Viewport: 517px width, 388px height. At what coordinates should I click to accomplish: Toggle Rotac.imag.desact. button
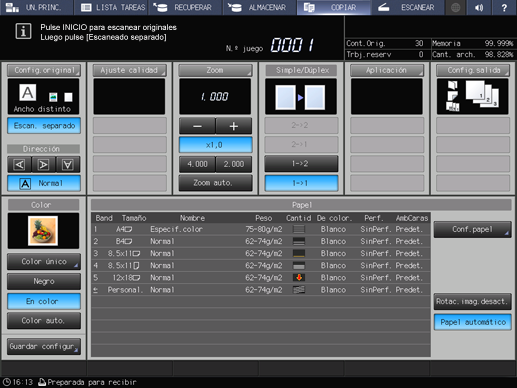click(472, 301)
